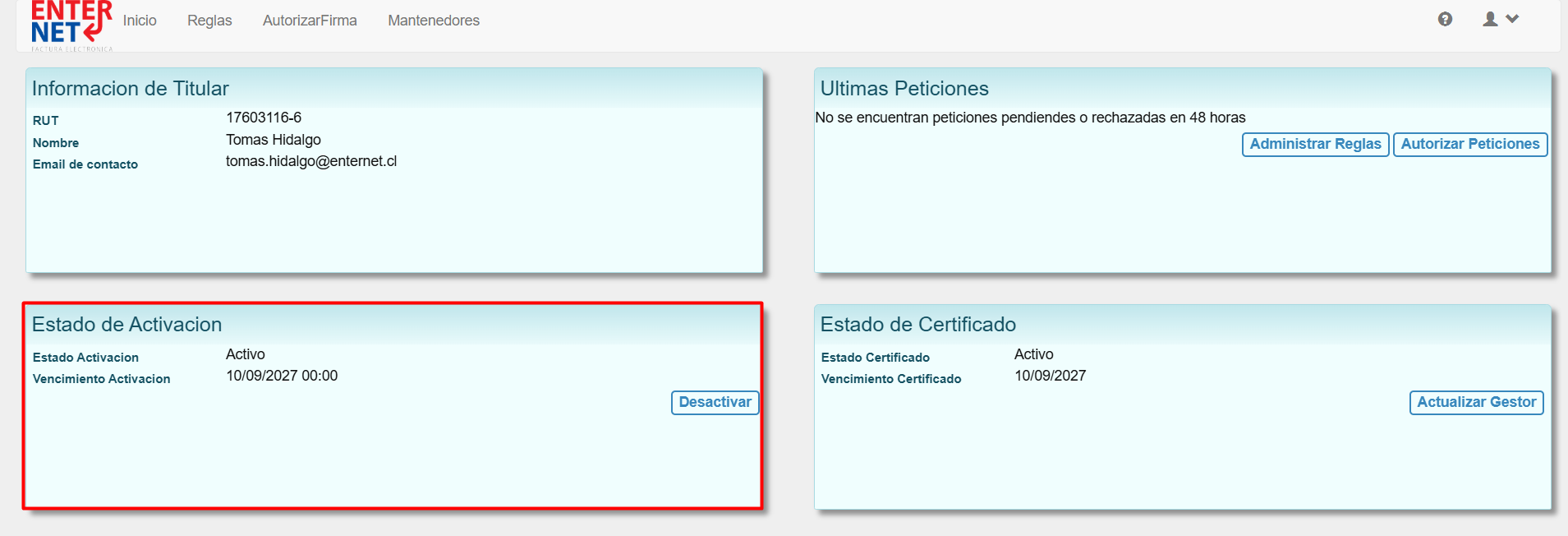
Task: Select the Ultimas Peticiones panel title
Action: (904, 88)
